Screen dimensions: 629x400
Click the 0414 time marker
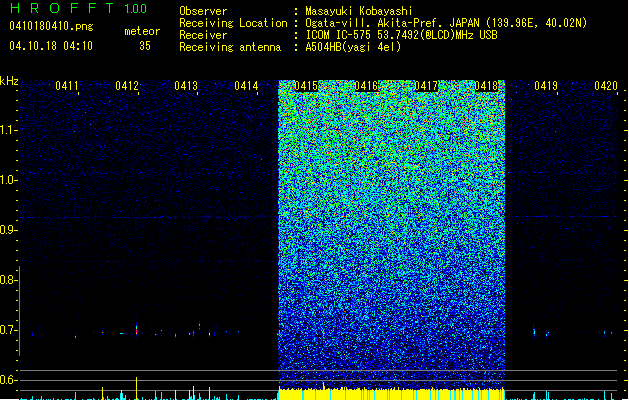click(246, 86)
